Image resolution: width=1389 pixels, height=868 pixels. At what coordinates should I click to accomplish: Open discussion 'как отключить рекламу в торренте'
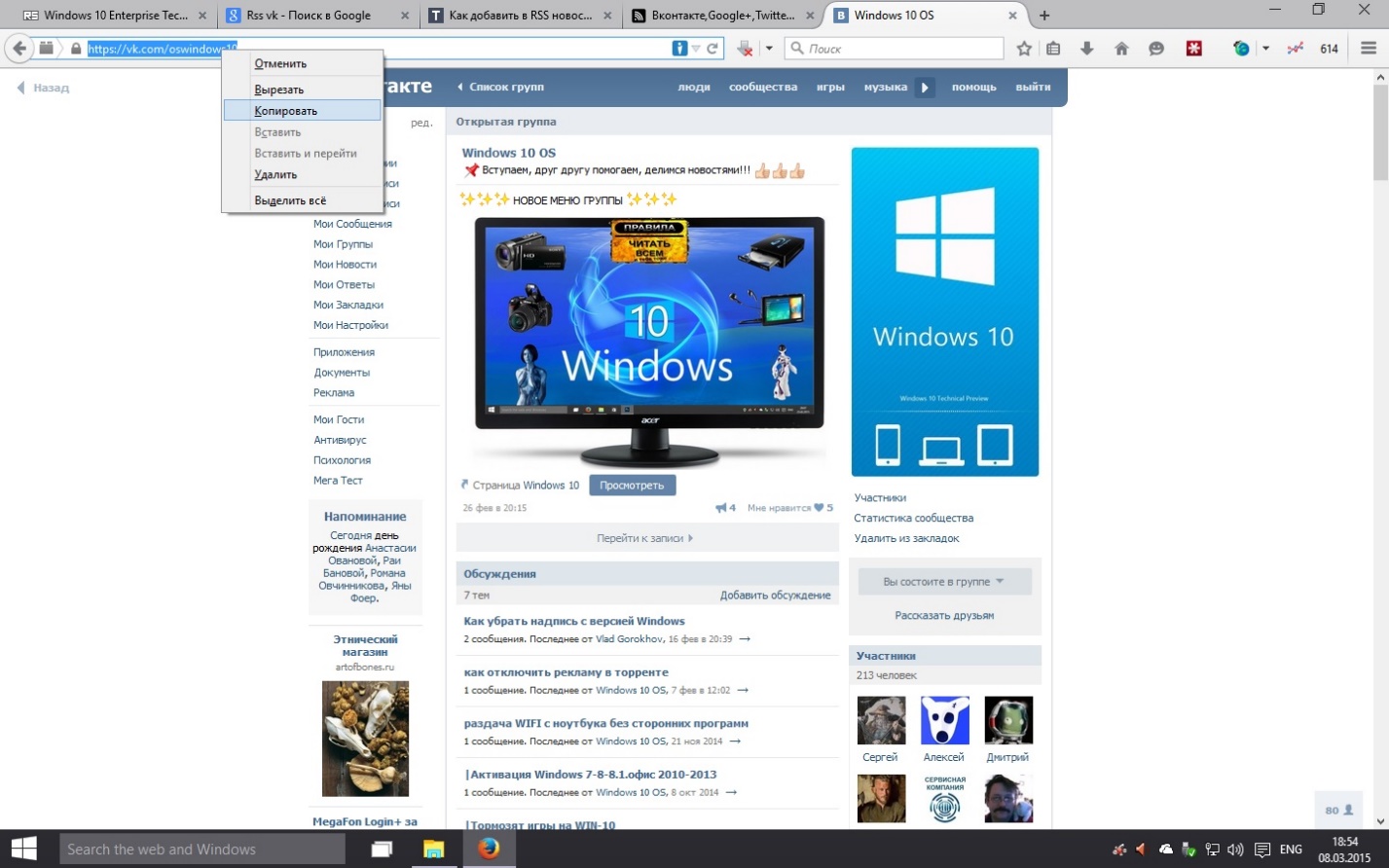pyautogui.click(x=566, y=672)
